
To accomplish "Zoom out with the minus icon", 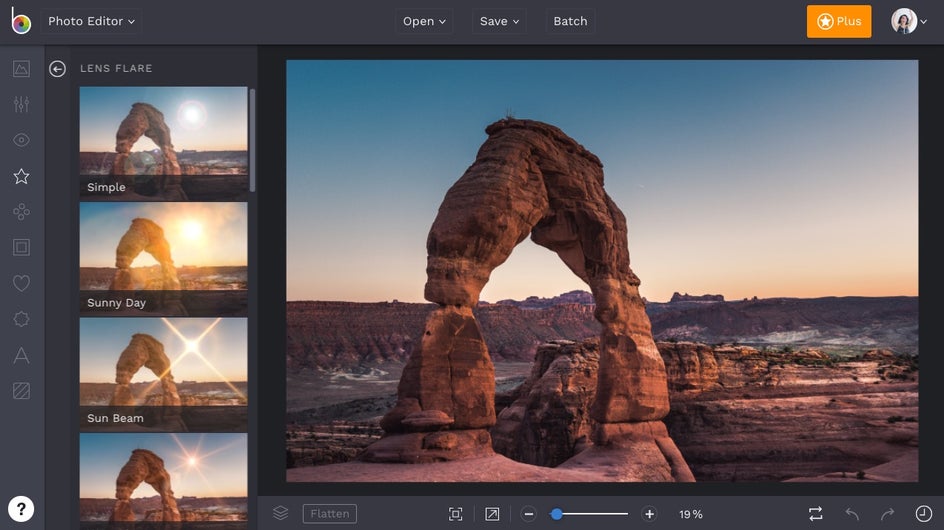I will point(529,514).
